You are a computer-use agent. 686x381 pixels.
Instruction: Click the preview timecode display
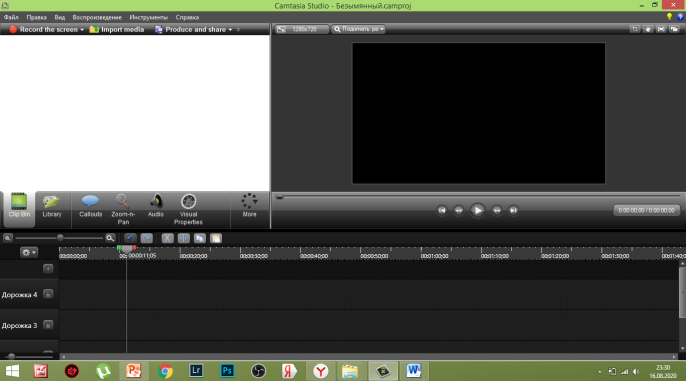point(646,210)
